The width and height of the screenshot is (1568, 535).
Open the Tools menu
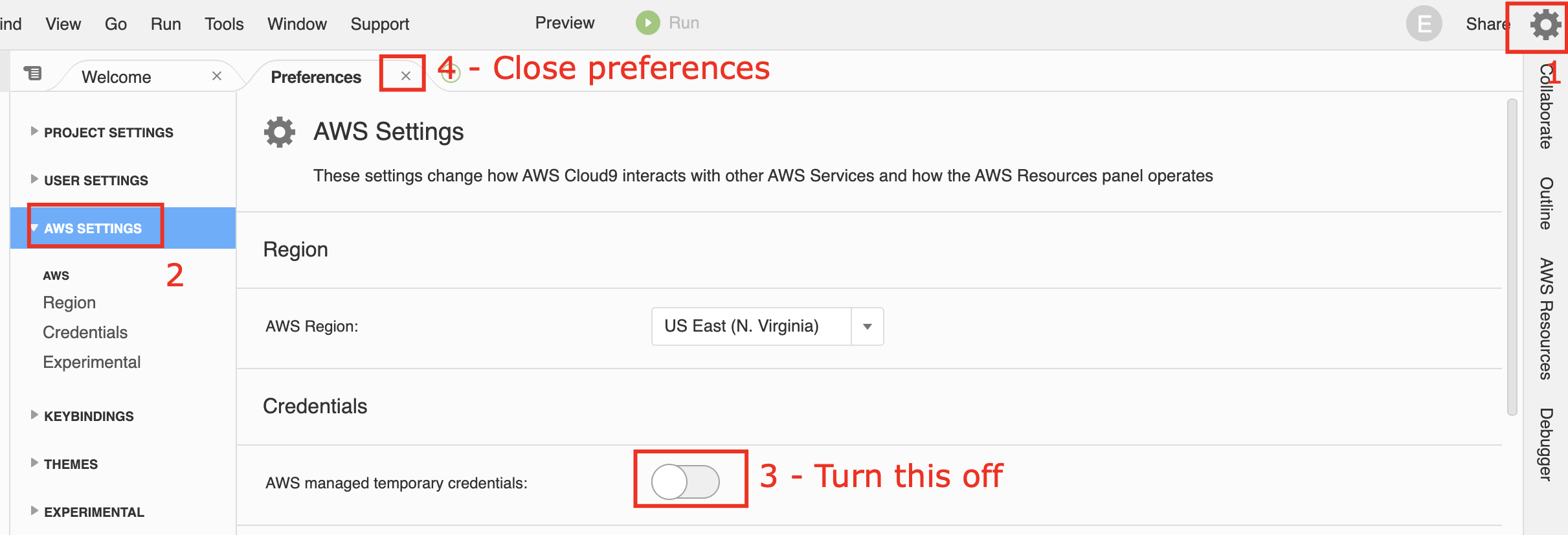point(224,24)
